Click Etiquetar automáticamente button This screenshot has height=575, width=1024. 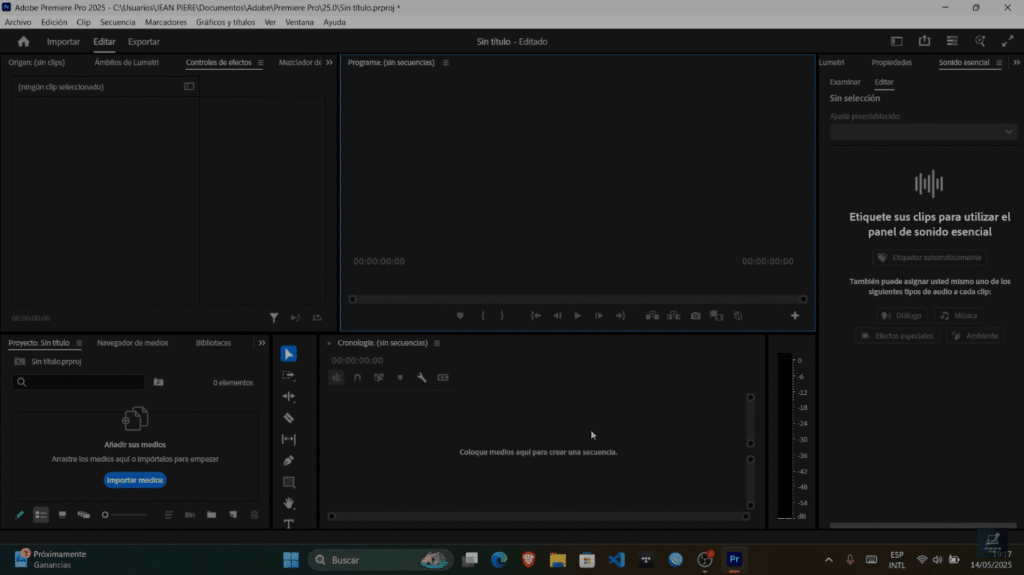click(x=929, y=257)
